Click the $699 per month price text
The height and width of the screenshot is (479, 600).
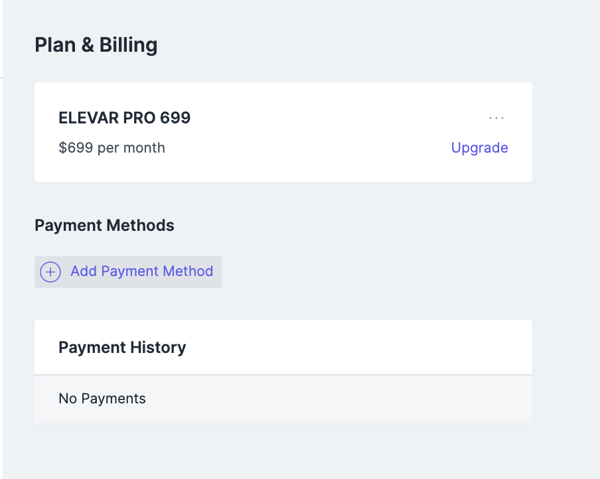[112, 148]
